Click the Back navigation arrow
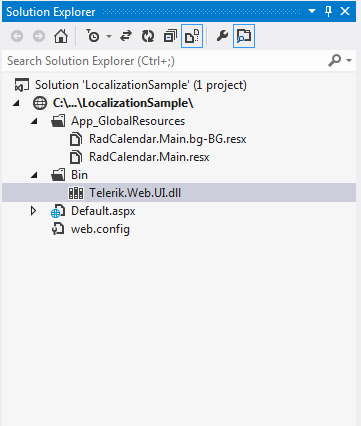The image size is (361, 426). 17,36
